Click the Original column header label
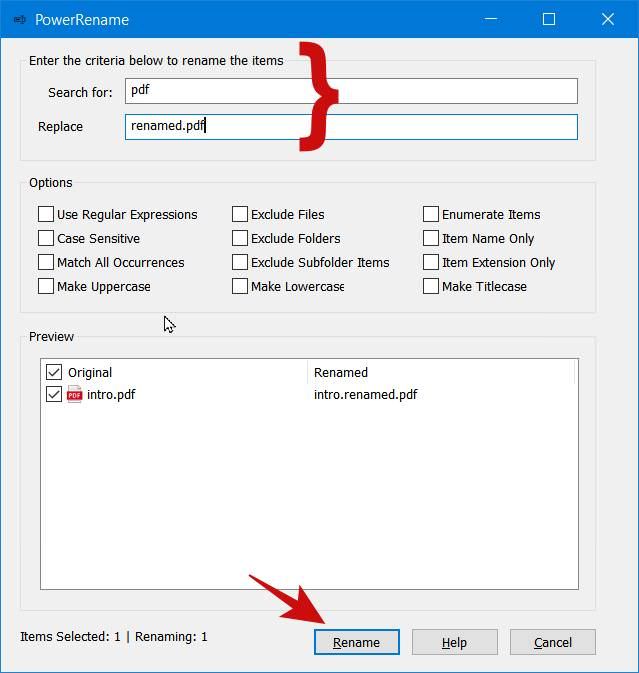This screenshot has width=639, height=673. tap(90, 373)
